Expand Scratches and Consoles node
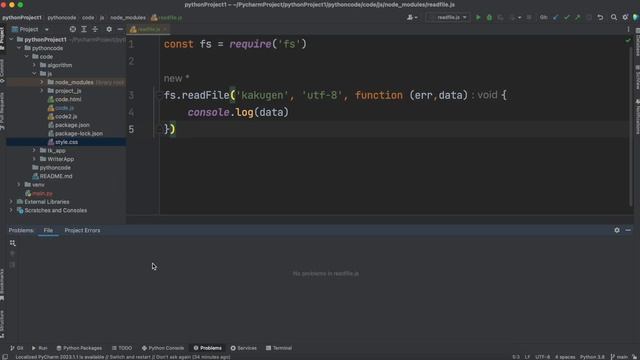 coord(11,211)
